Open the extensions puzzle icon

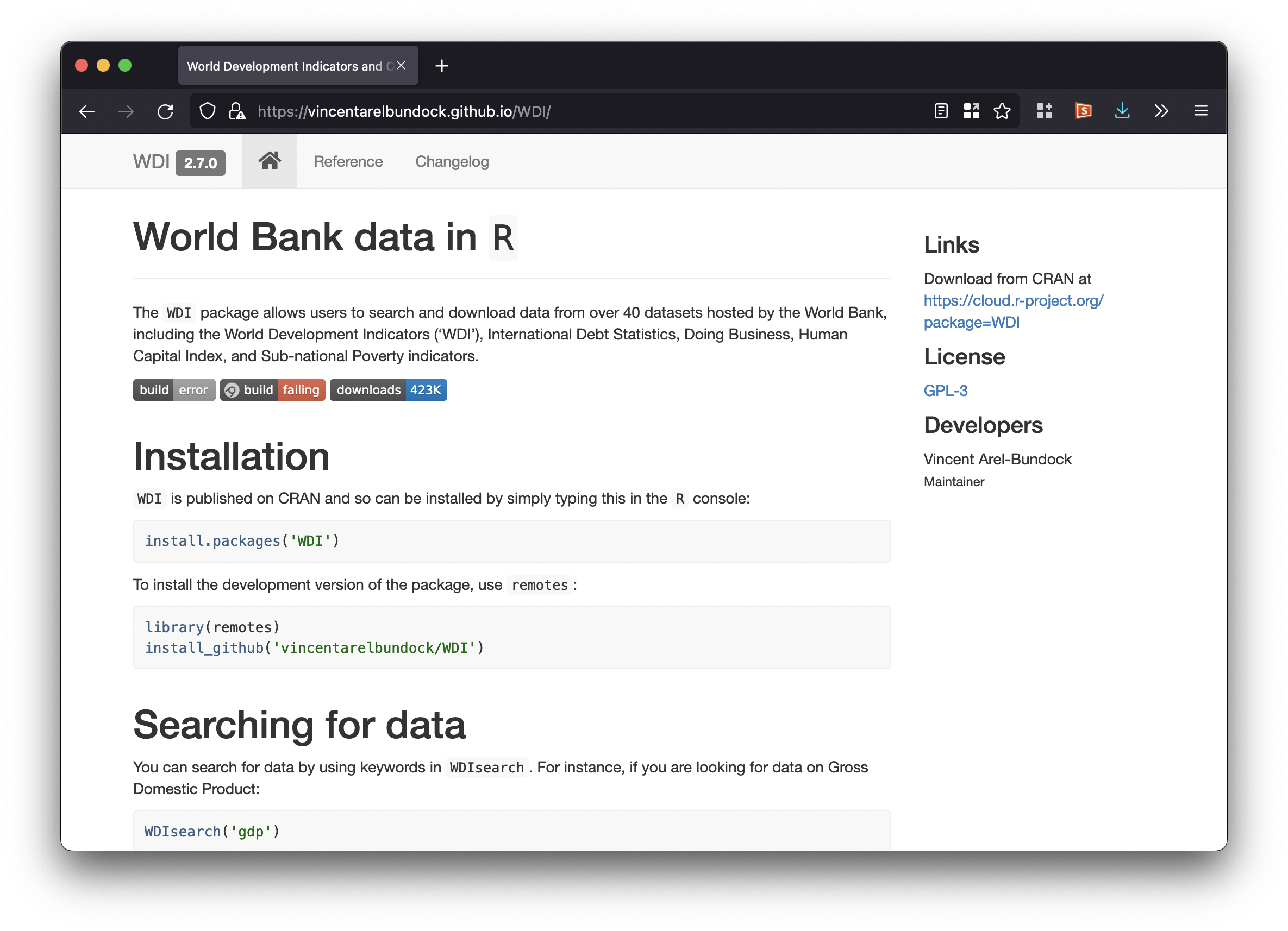1044,111
